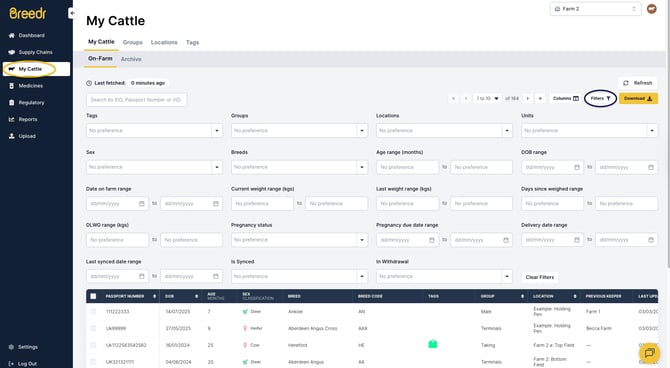Go to the next page of results
670x368 pixels.
[528, 98]
